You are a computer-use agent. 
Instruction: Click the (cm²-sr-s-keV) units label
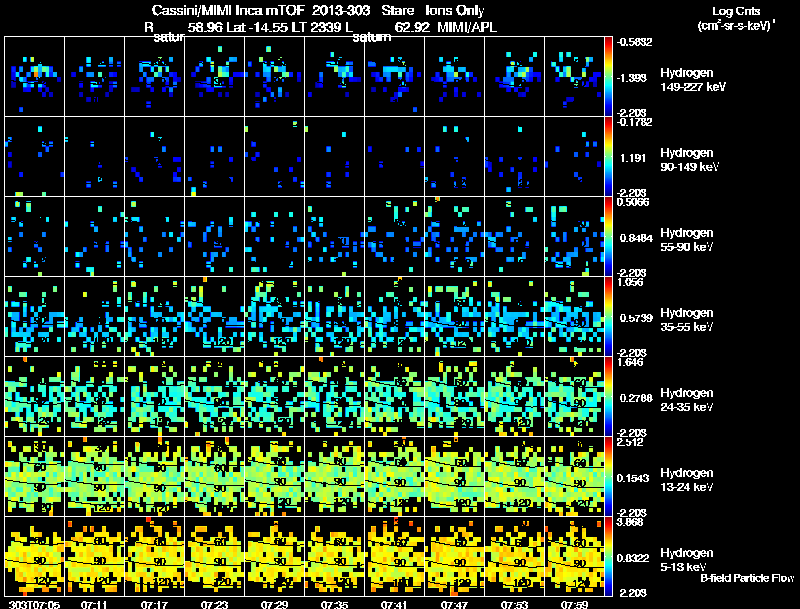tap(736, 26)
